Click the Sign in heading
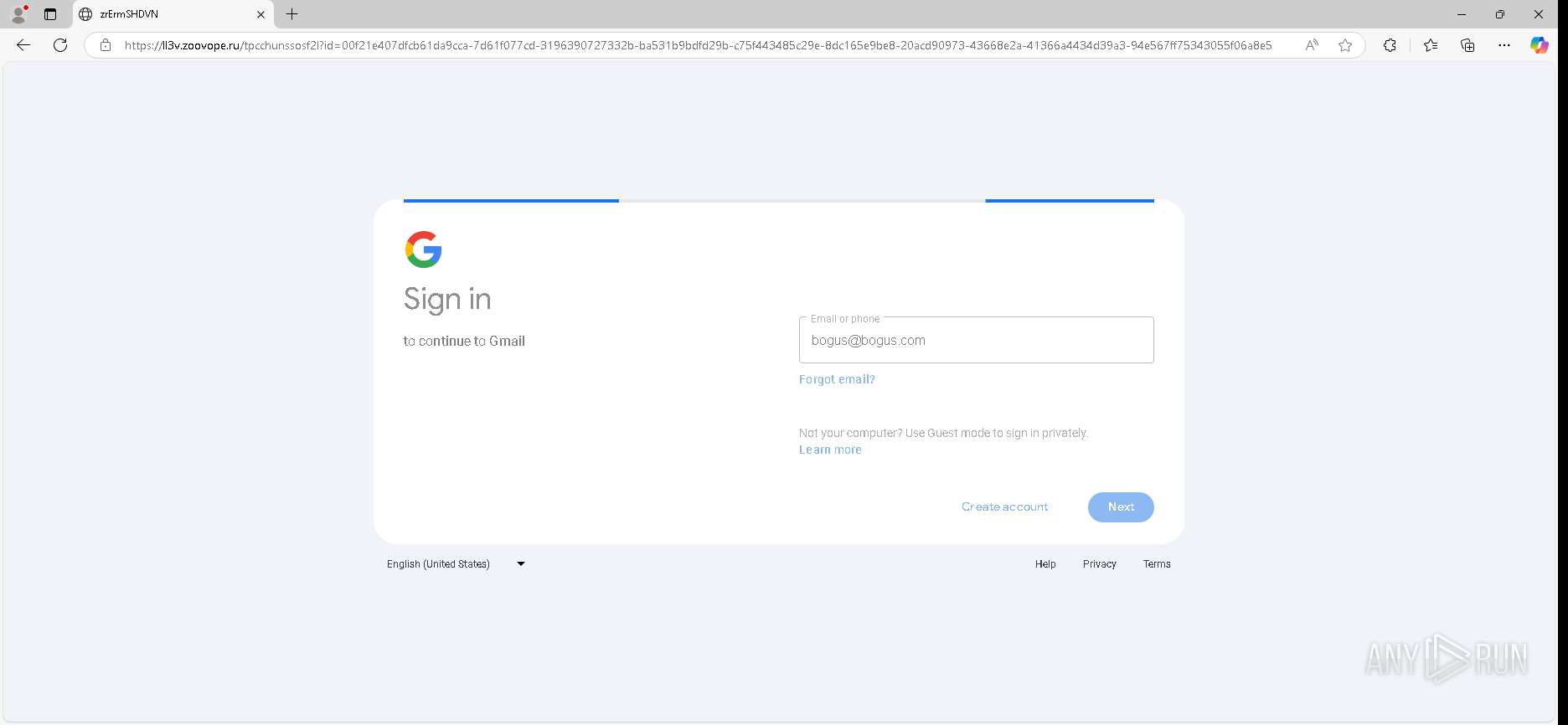This screenshot has width=1568, height=725. (x=447, y=300)
